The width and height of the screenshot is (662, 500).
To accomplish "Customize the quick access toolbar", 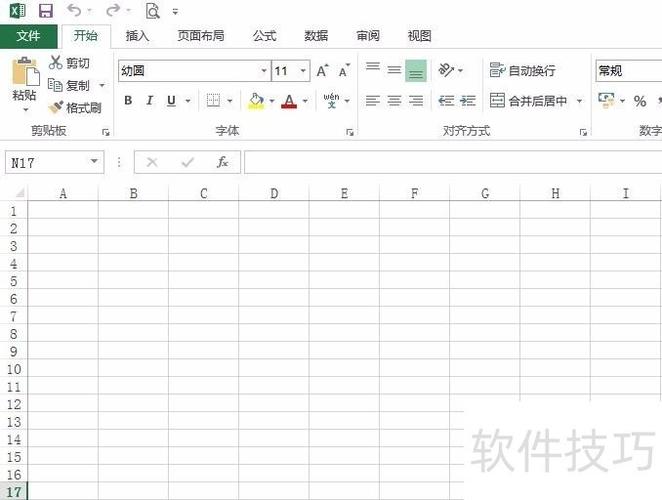I will [x=175, y=11].
